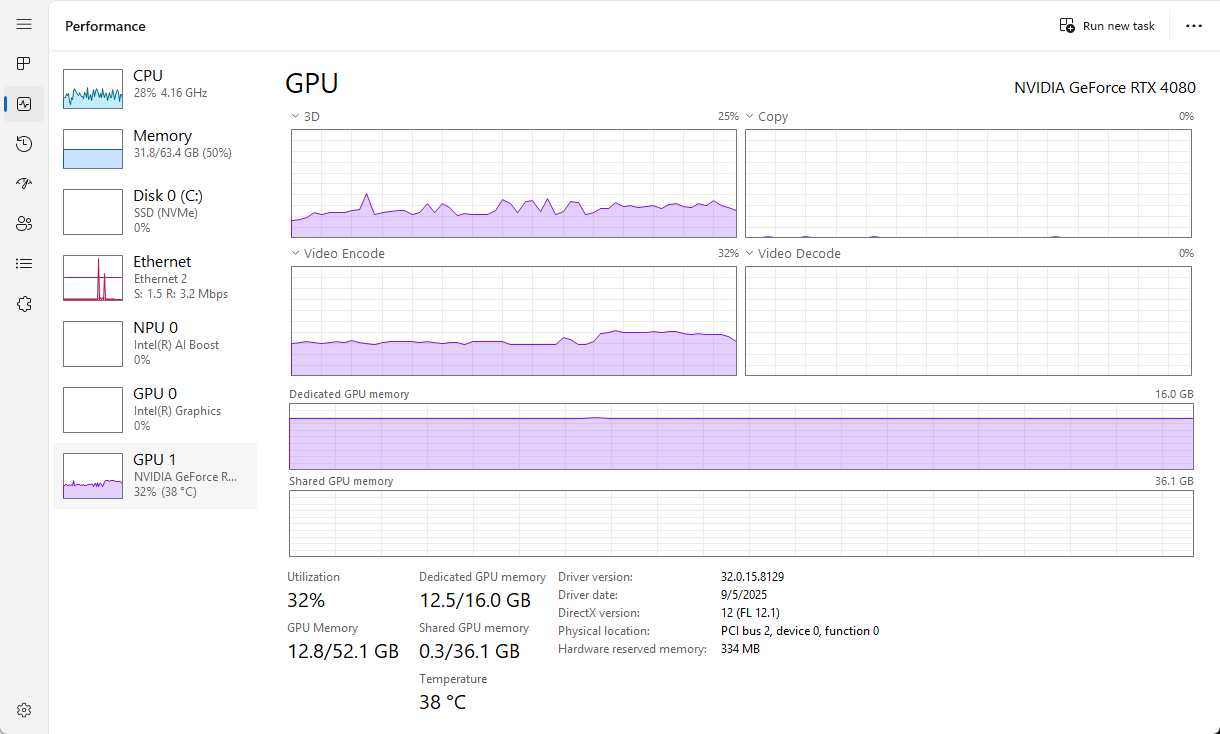The image size is (1220, 734).
Task: Open the Details page icon
Action: click(24, 264)
